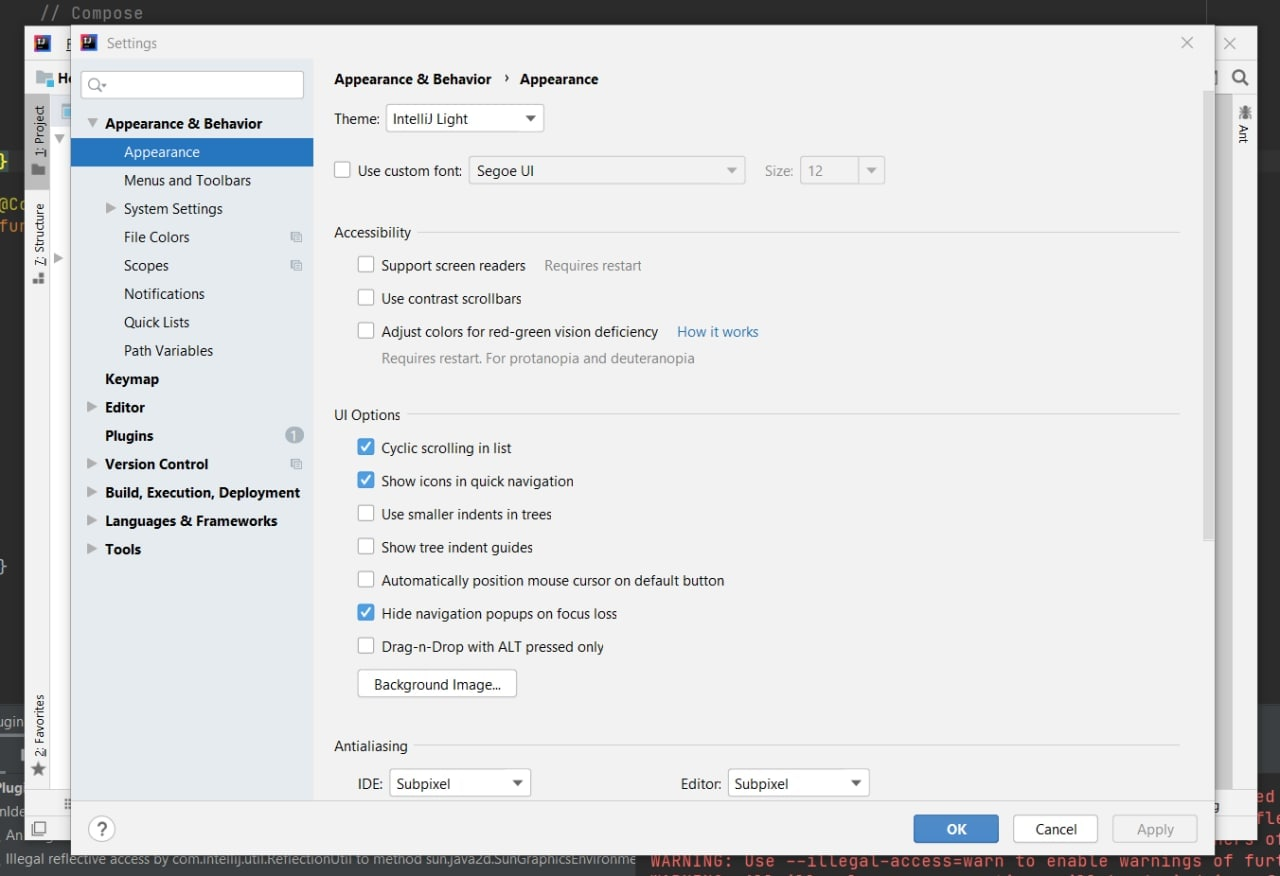
Task: Click the Search Everywhere magnifier icon
Action: [1240, 76]
